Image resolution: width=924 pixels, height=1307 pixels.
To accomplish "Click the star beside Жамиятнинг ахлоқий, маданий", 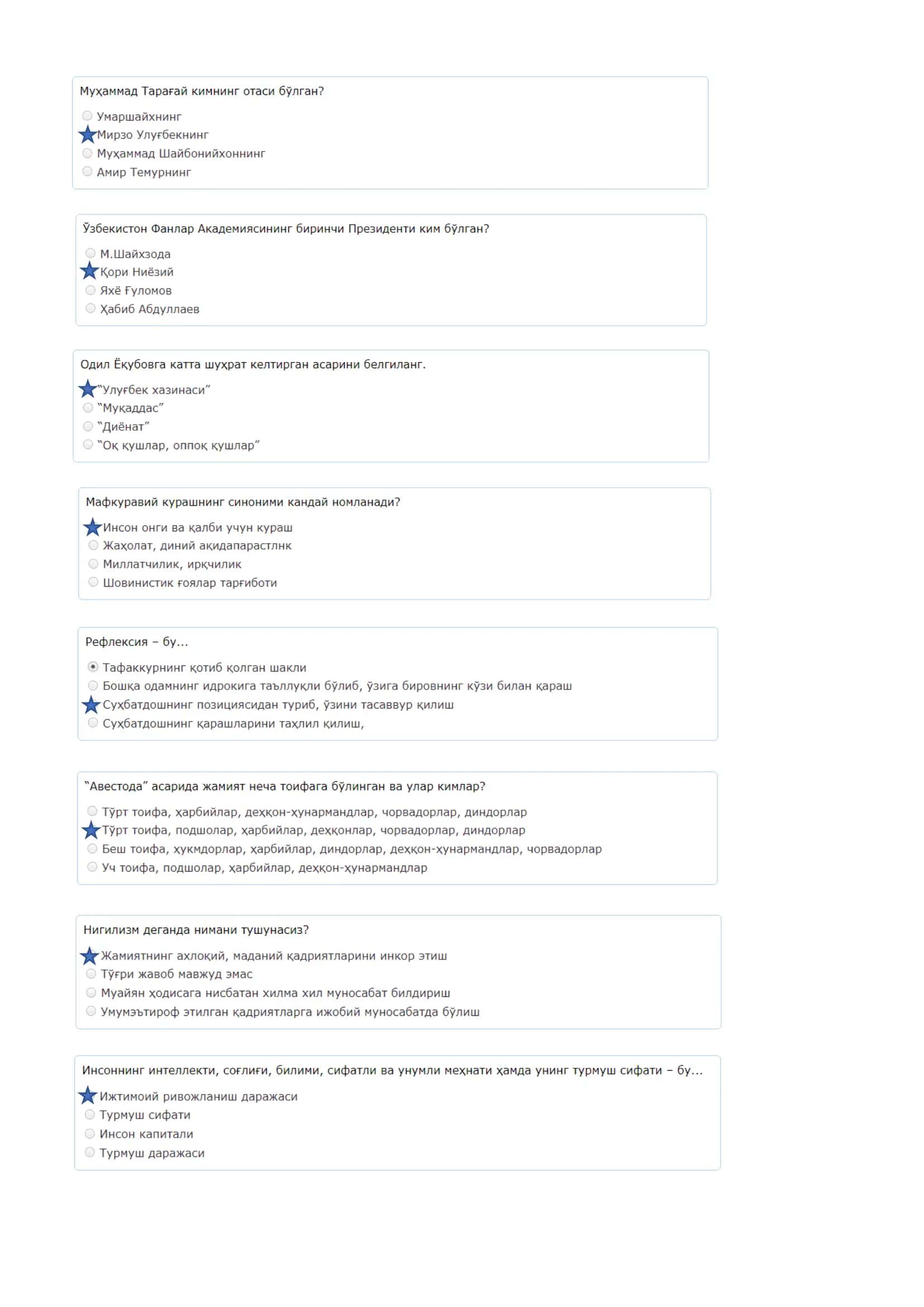I will [x=89, y=956].
